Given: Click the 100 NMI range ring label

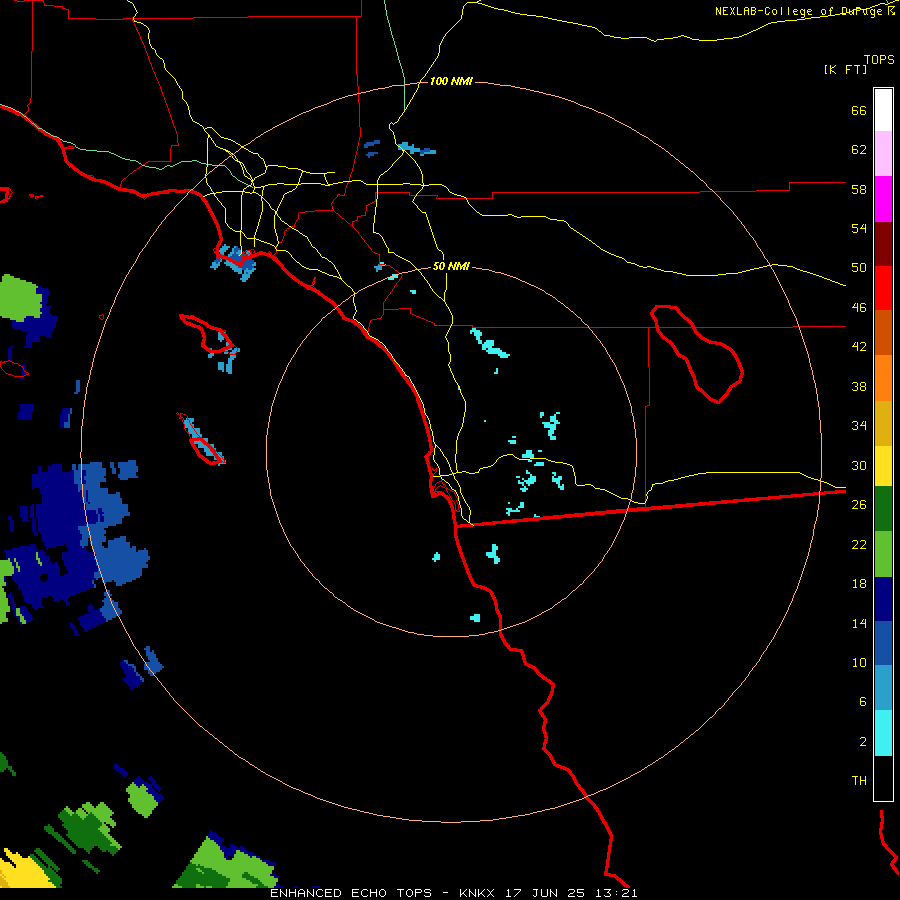Looking at the screenshot, I should 451,82.
